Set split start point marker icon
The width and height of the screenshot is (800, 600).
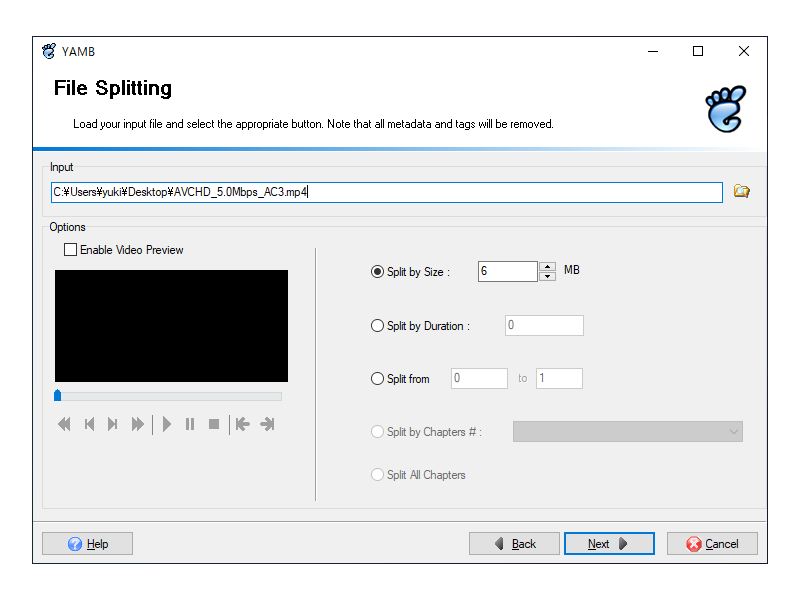pyautogui.click(x=243, y=424)
